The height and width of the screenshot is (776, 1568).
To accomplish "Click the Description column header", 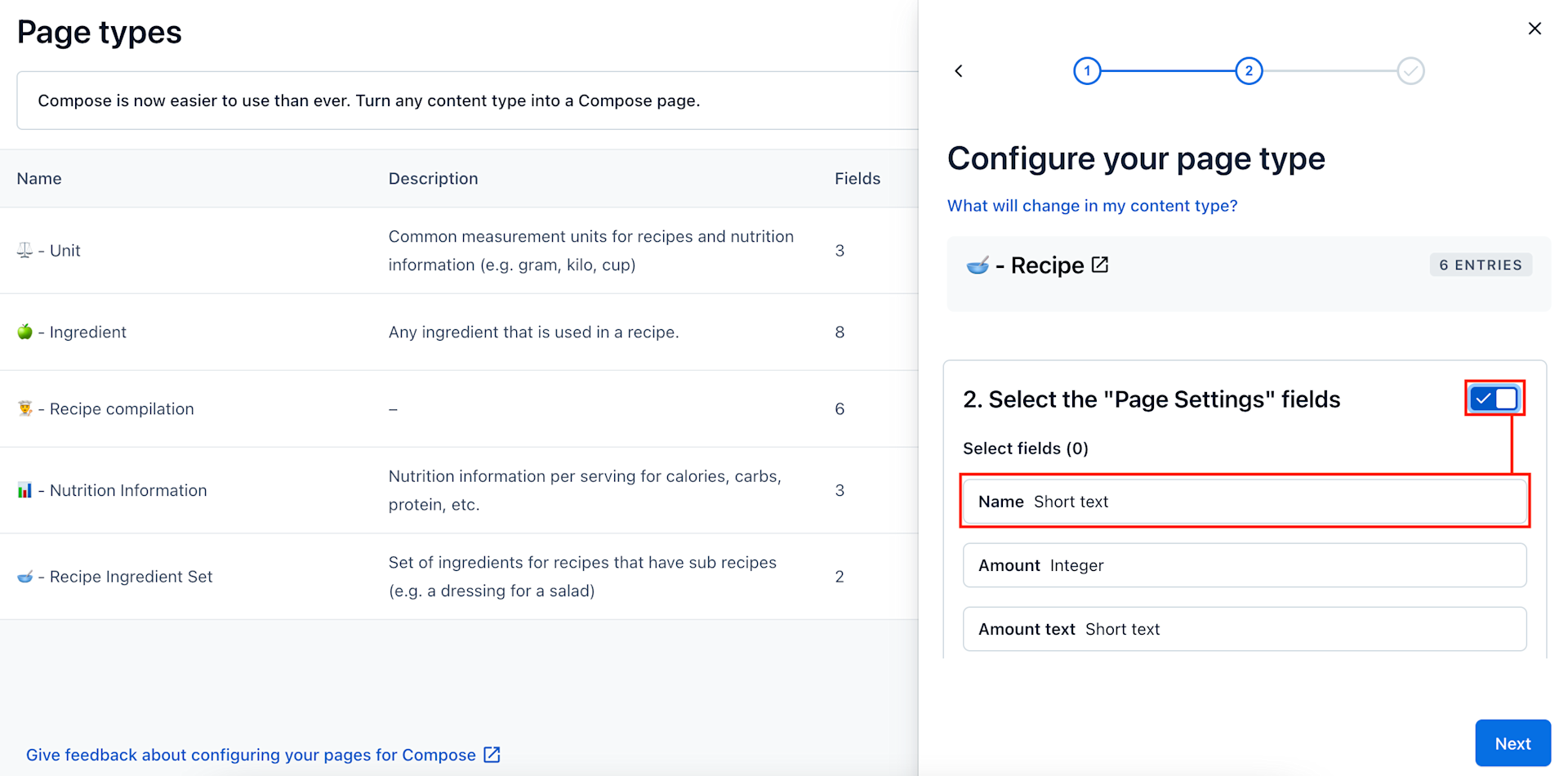I will coord(433,179).
